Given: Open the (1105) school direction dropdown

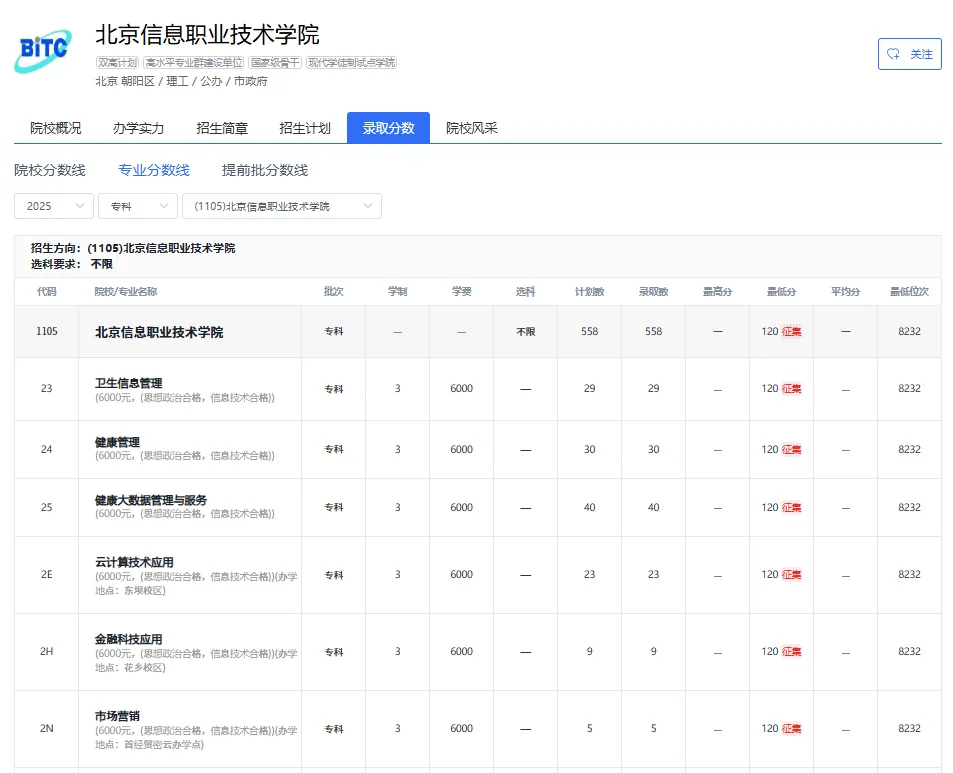Looking at the screenshot, I should coord(282,206).
